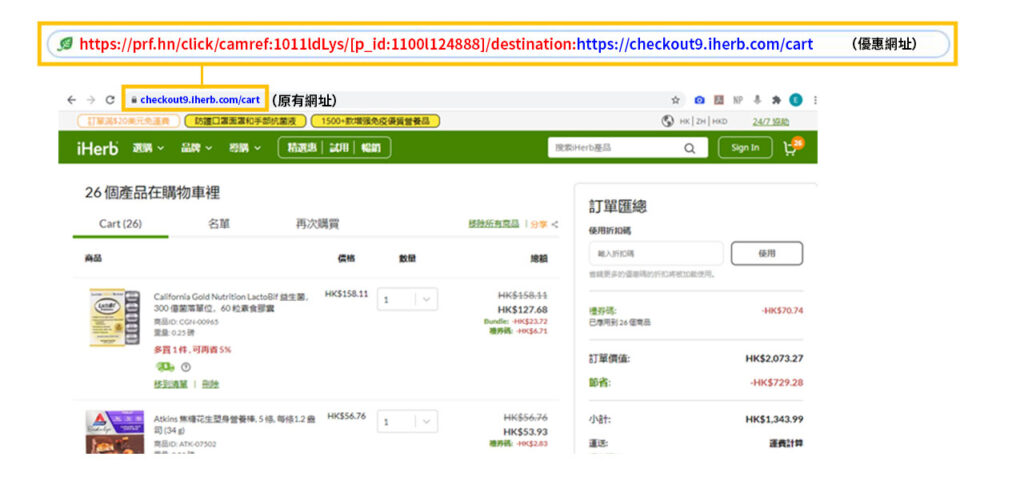Click the Atkins total HK$53.93

pyautogui.click(x=525, y=431)
